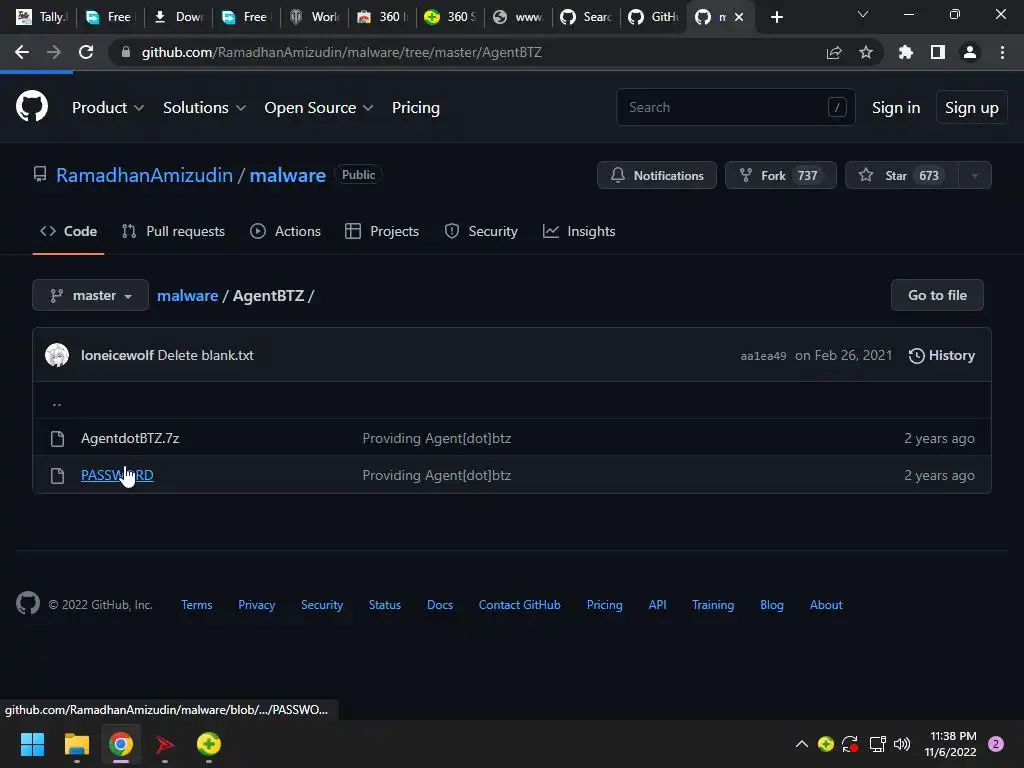This screenshot has width=1024, height=768.
Task: Click the red arrow app in taskbar
Action: [165, 744]
